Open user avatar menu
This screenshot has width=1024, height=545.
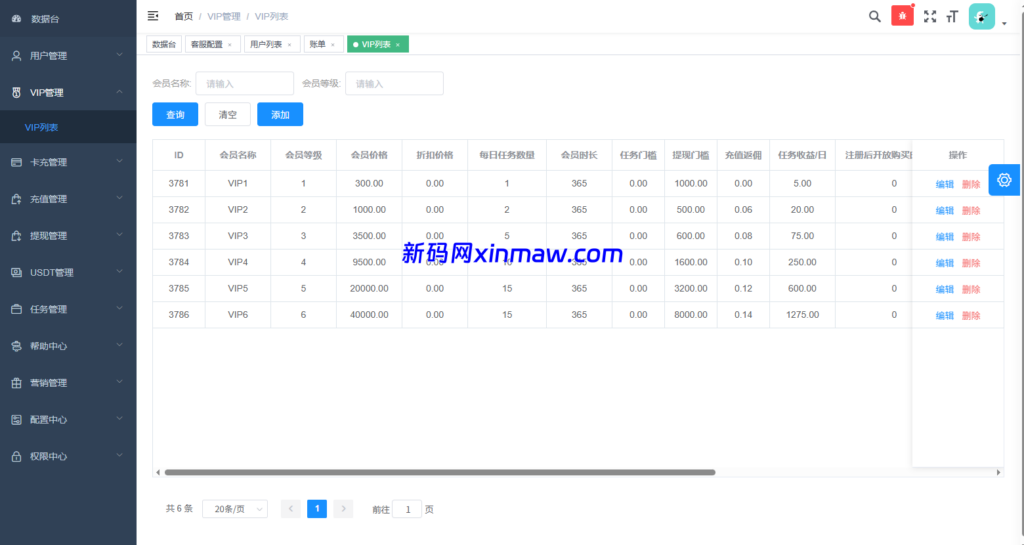click(x=982, y=16)
